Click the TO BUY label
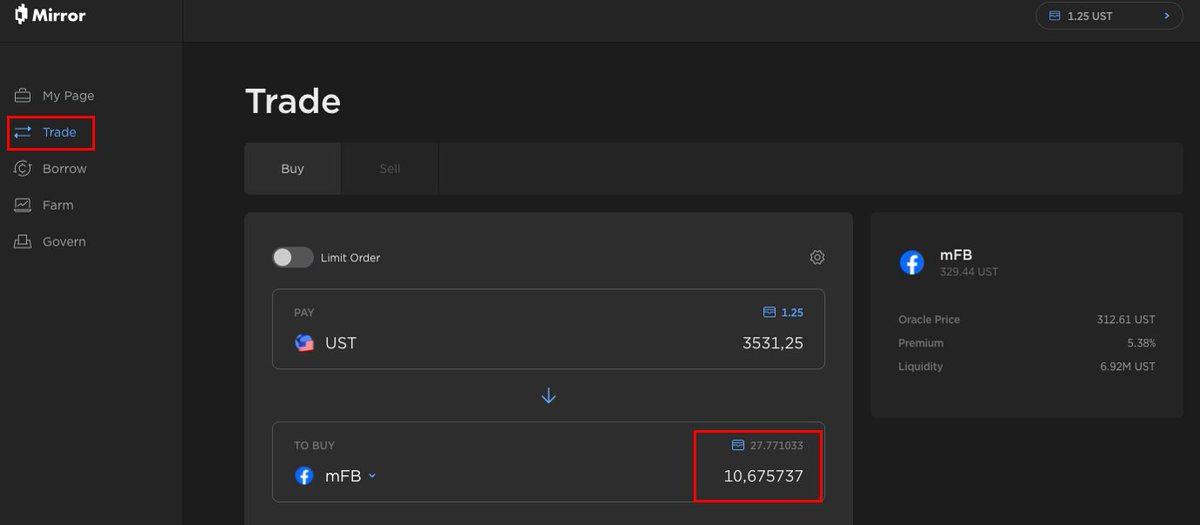 (x=314, y=445)
